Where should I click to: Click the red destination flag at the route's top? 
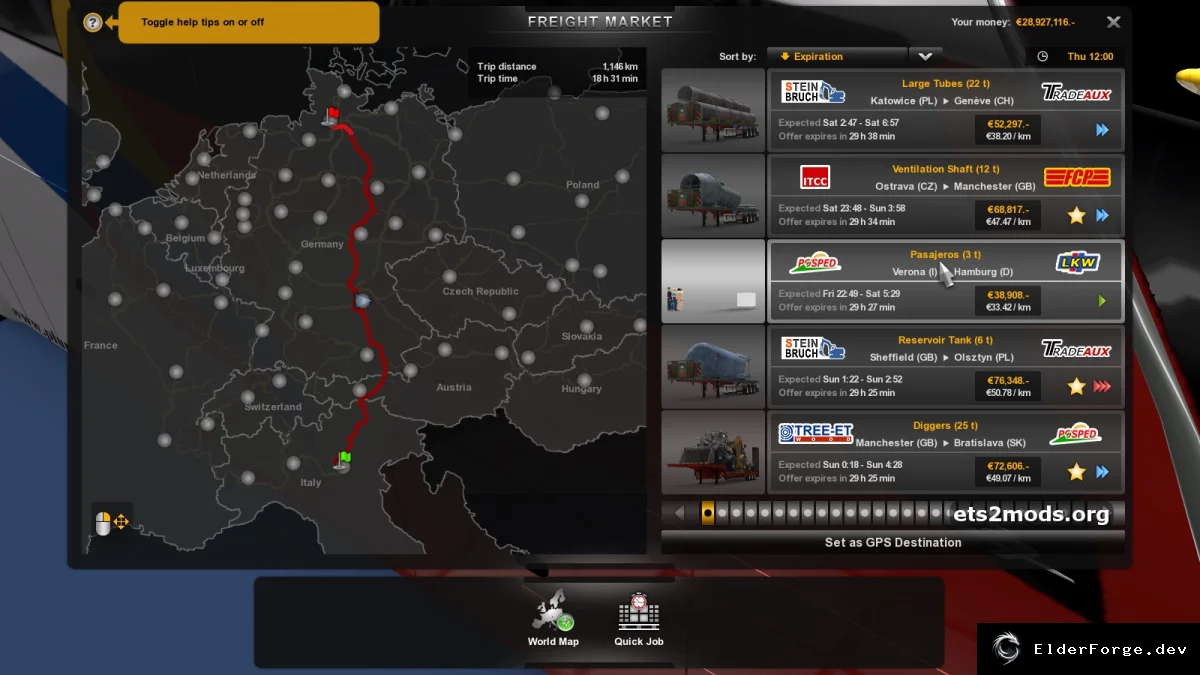332,115
